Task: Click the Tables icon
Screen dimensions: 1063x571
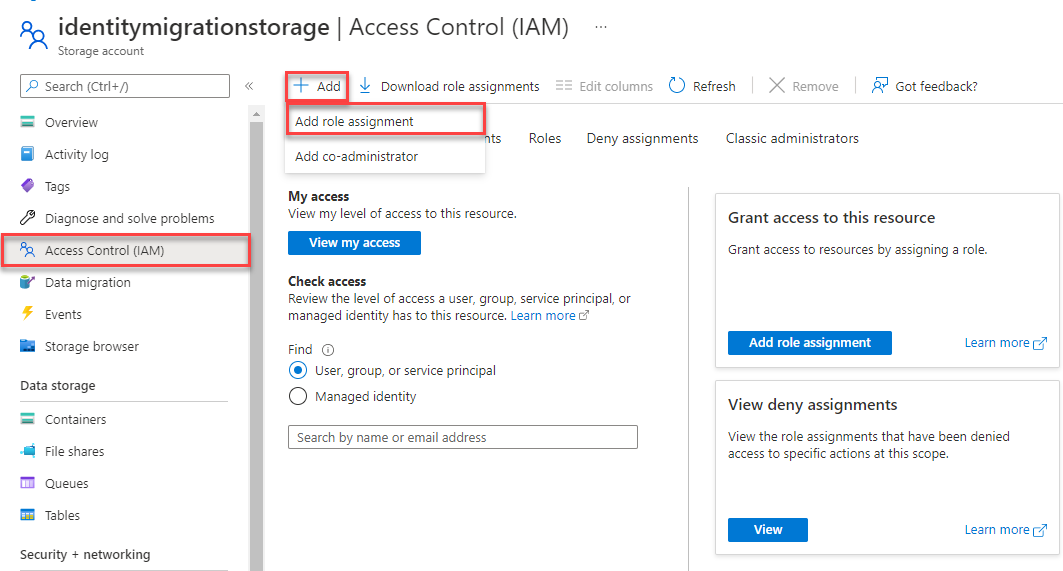Action: (x=27, y=515)
